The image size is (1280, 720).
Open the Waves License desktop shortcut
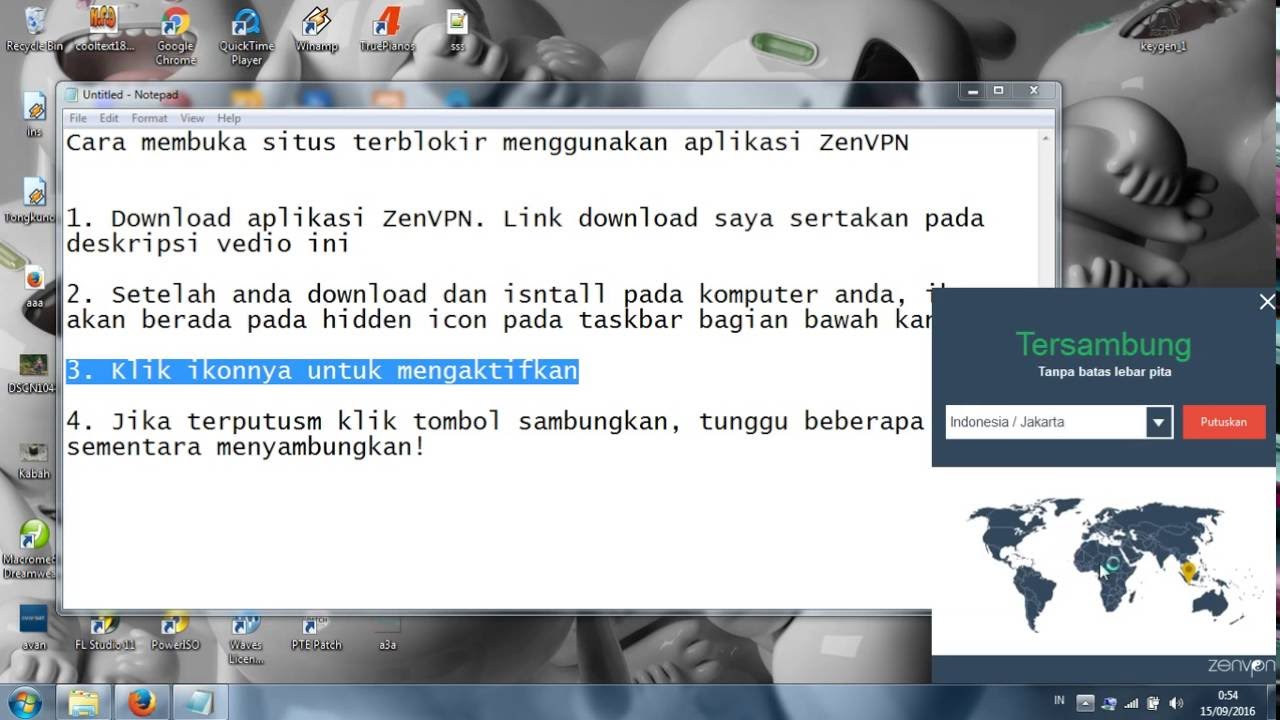tap(246, 636)
